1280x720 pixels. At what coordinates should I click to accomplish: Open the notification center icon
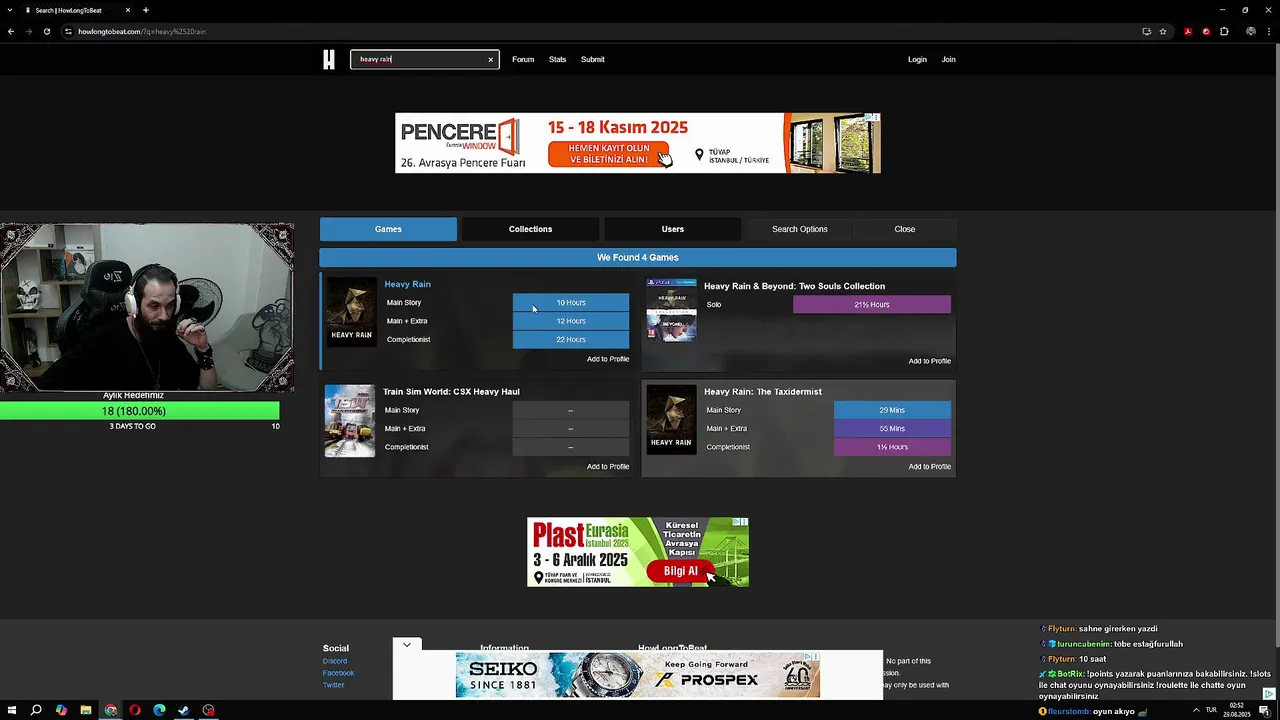coord(1264,710)
